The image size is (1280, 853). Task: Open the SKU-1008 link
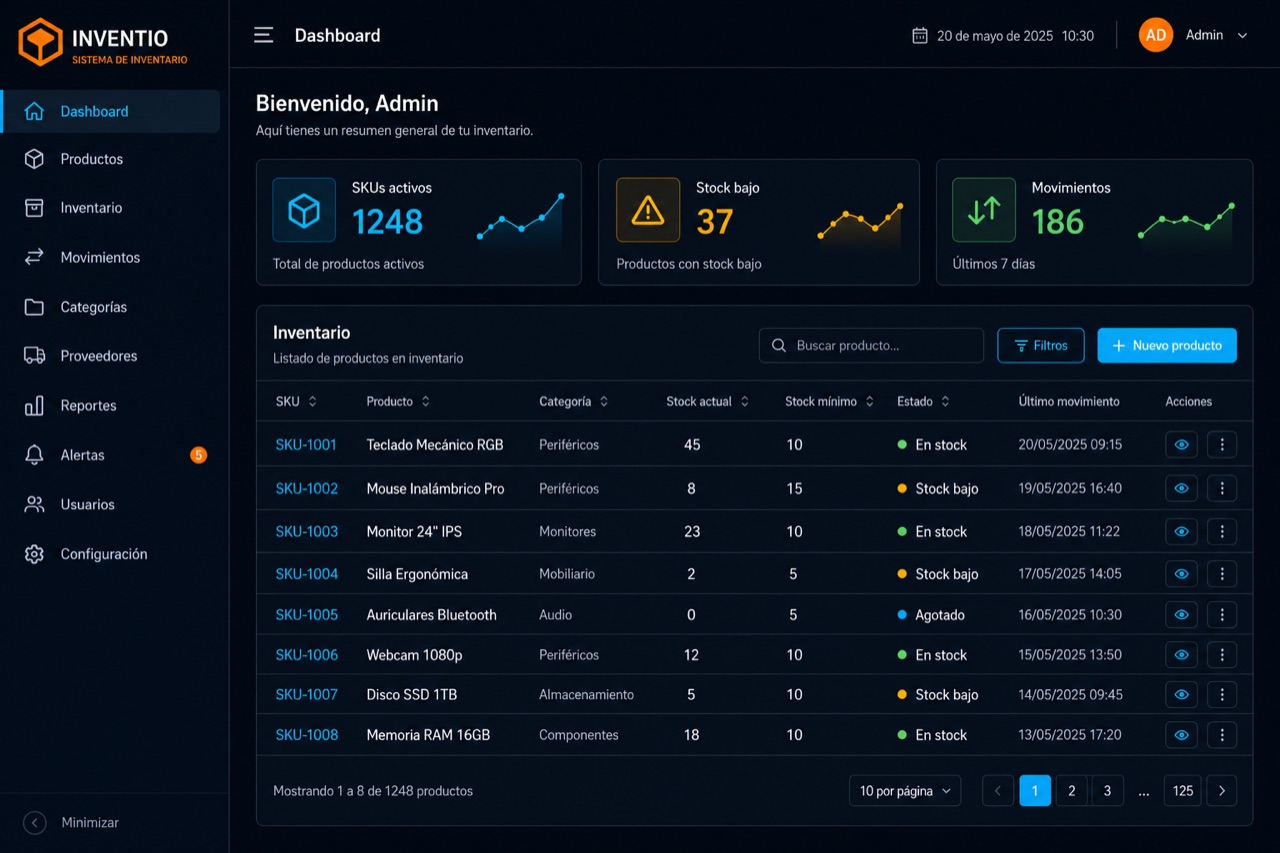[x=306, y=734]
